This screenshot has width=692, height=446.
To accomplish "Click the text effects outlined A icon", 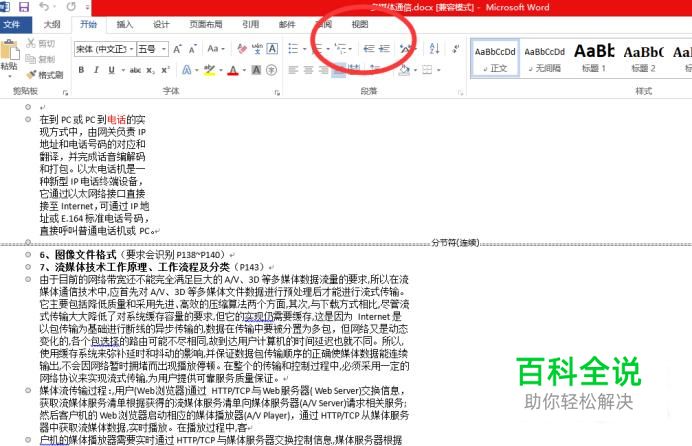I will (x=187, y=70).
